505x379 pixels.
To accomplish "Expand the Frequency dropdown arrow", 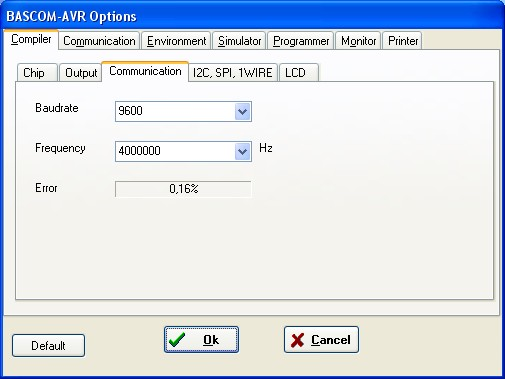I will point(243,152).
